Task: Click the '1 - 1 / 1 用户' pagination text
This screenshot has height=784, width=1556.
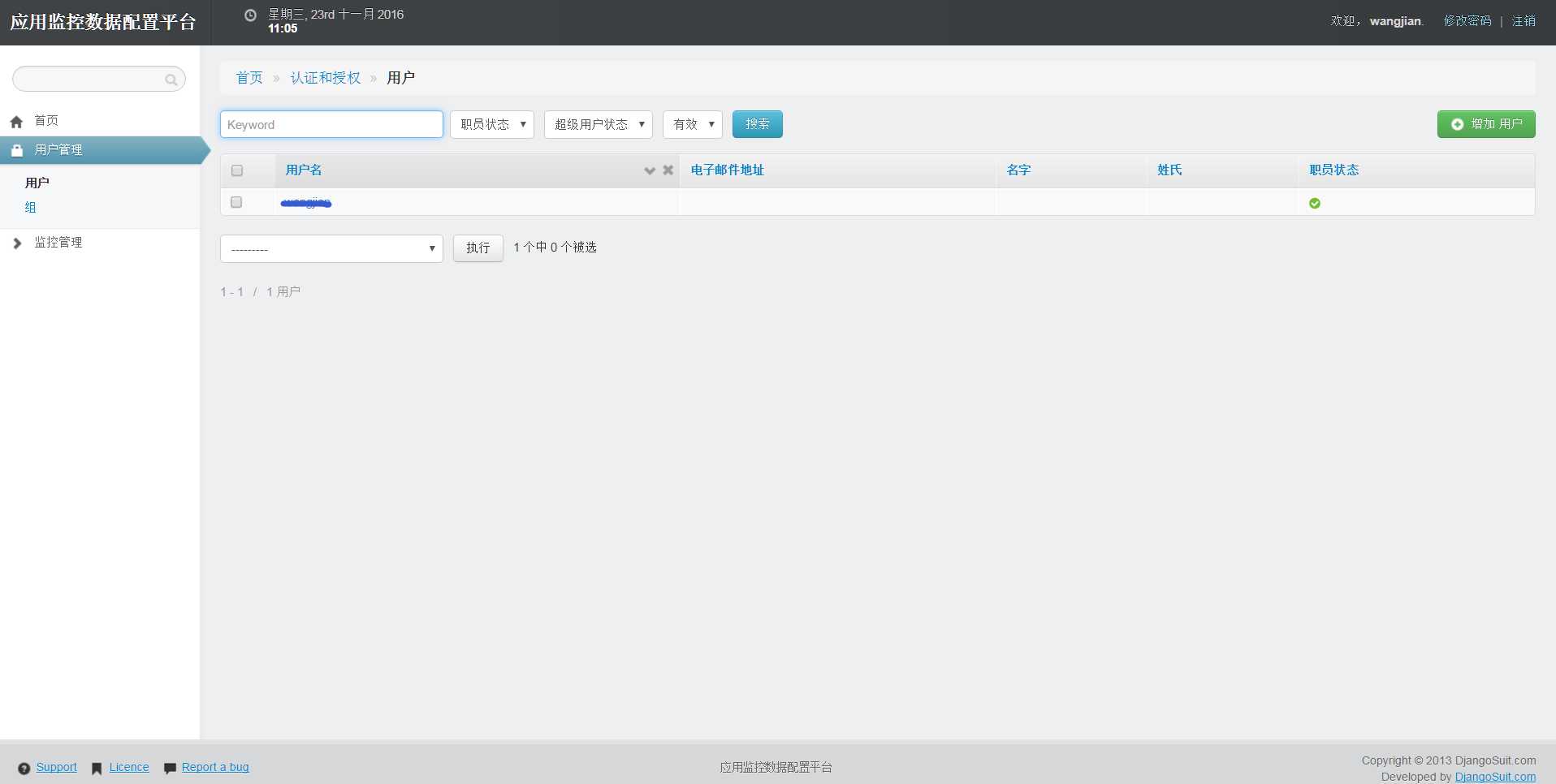Action: pos(261,292)
